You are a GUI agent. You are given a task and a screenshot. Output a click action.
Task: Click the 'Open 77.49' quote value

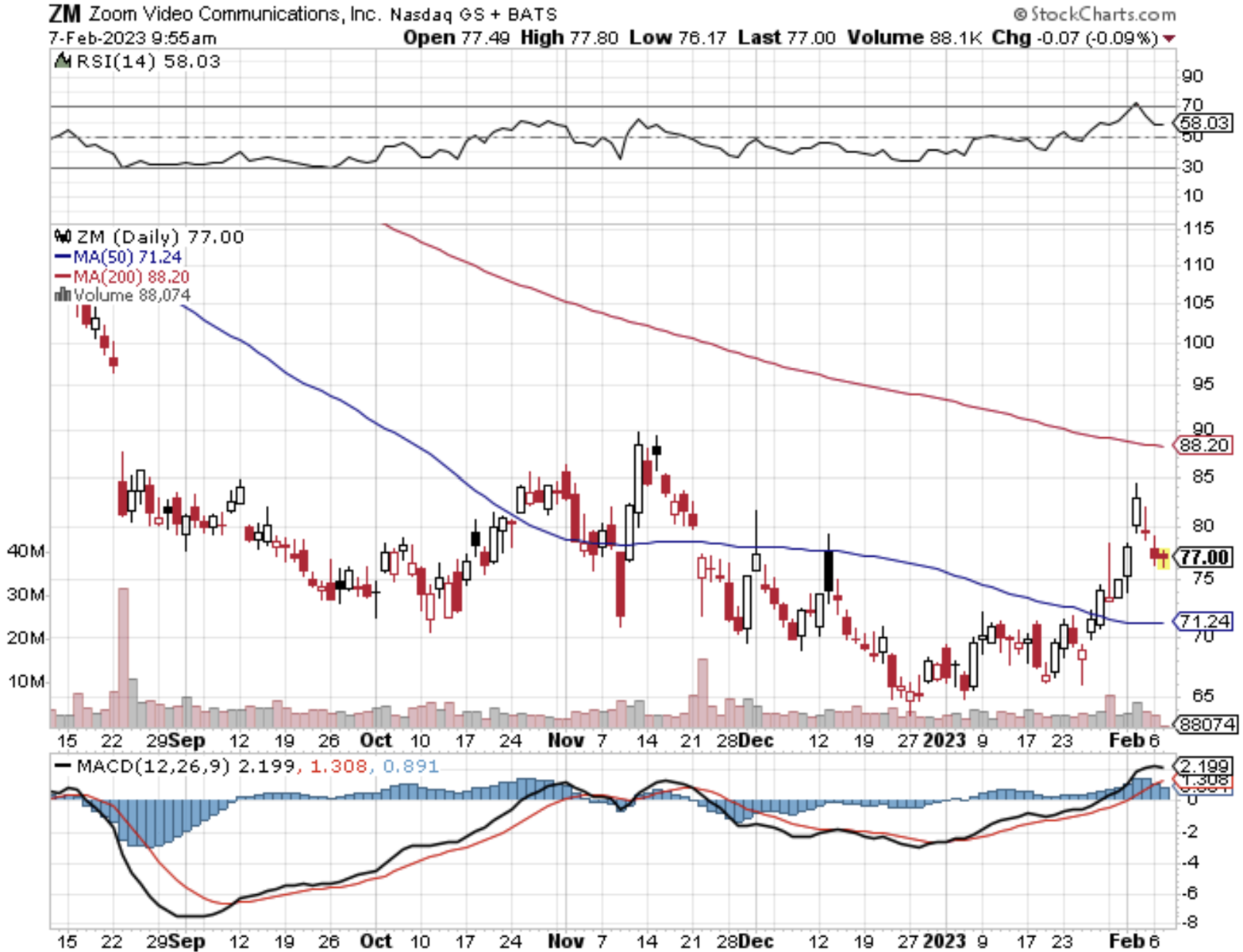(456, 37)
